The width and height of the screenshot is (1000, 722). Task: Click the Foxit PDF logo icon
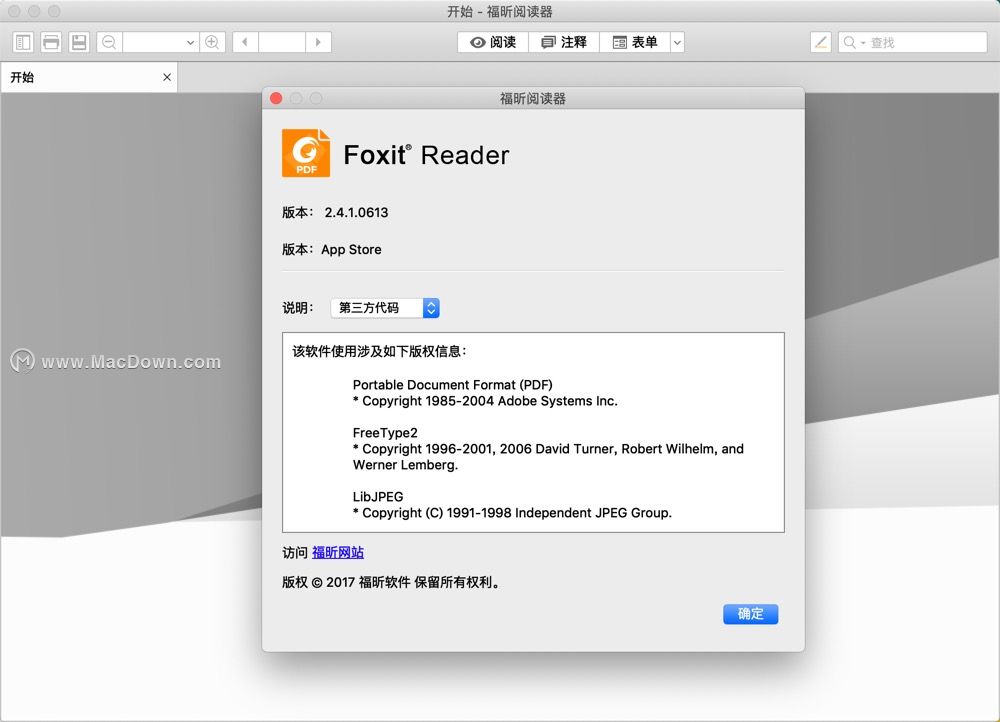click(306, 153)
